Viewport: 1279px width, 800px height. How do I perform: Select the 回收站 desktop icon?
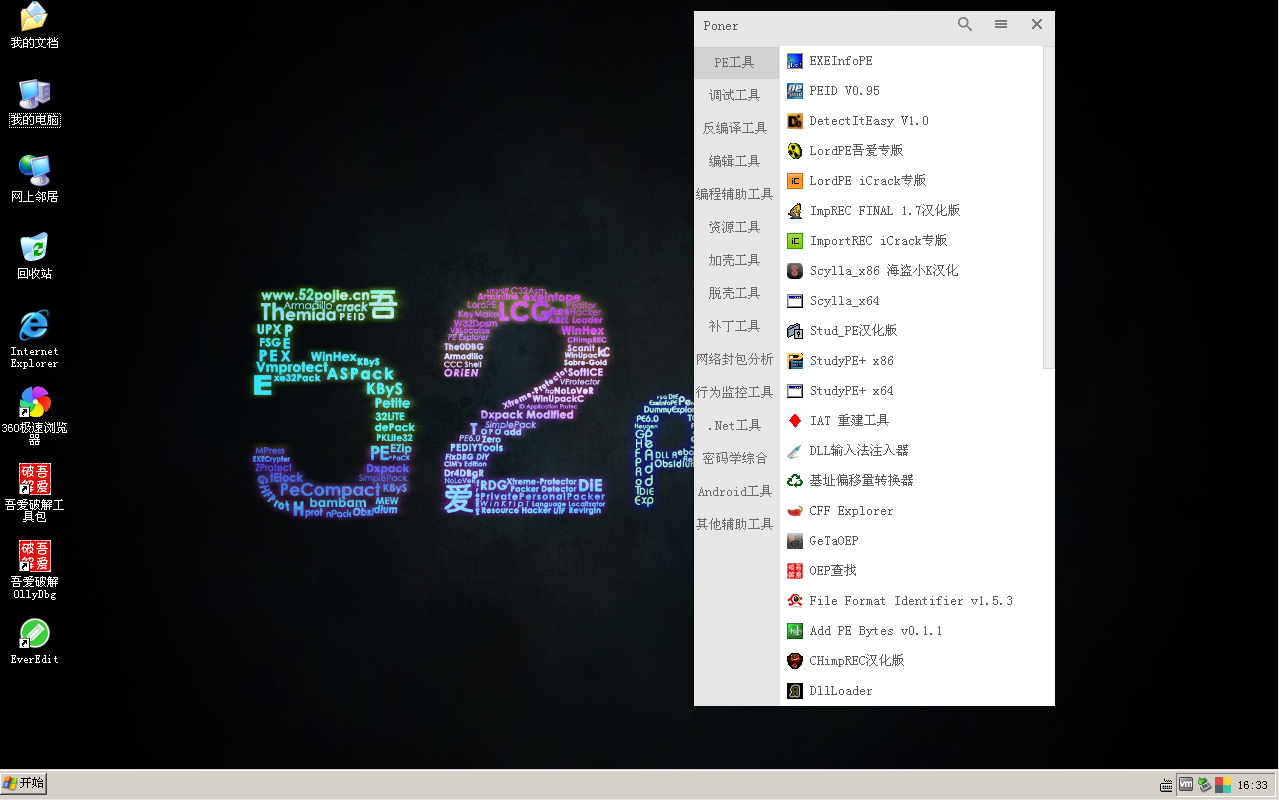34,257
